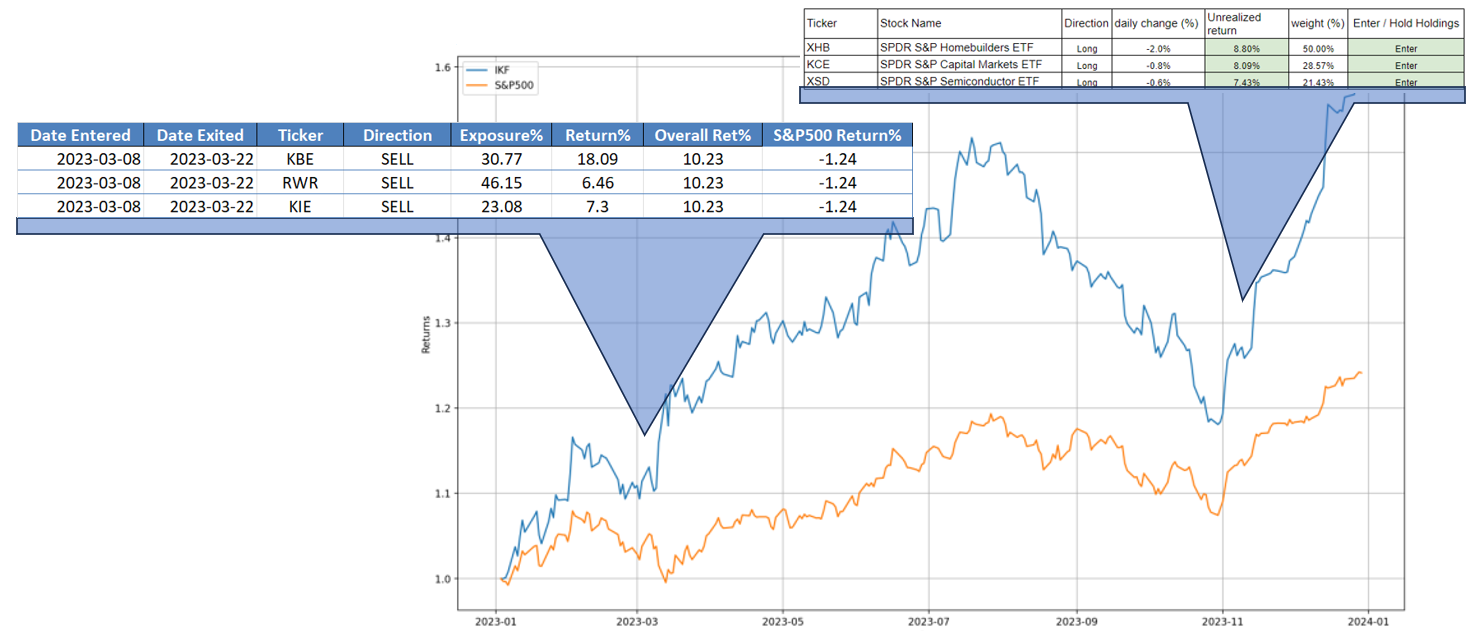Click the 2023-11 x-axis tick label
Screen dimensions: 1473x631
1222,619
